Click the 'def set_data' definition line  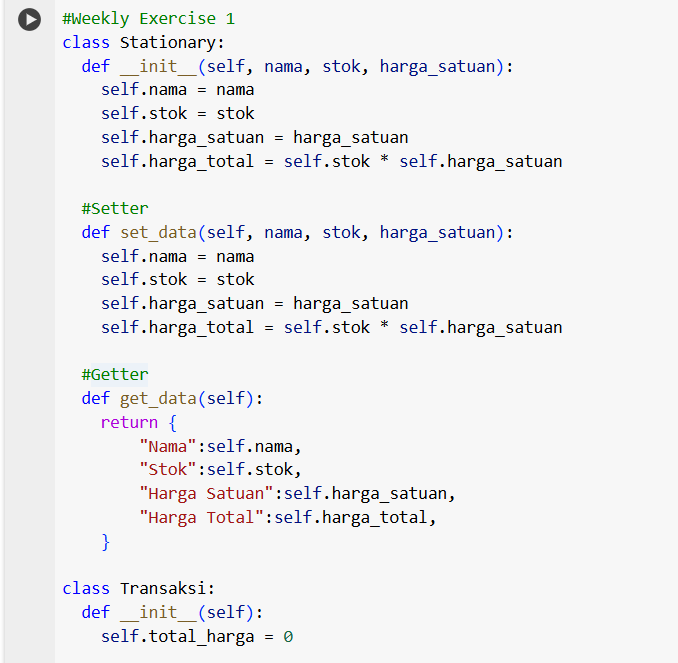297,233
